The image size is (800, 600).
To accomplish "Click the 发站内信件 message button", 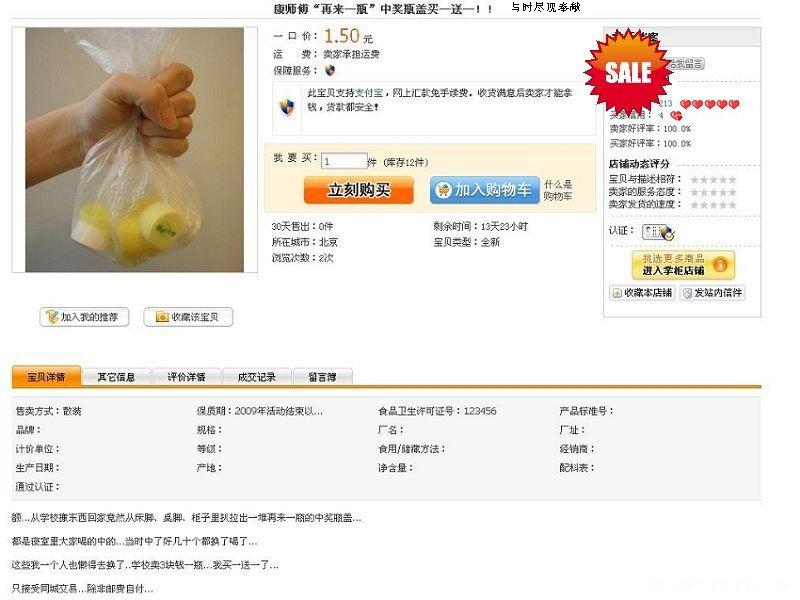I will tap(712, 292).
